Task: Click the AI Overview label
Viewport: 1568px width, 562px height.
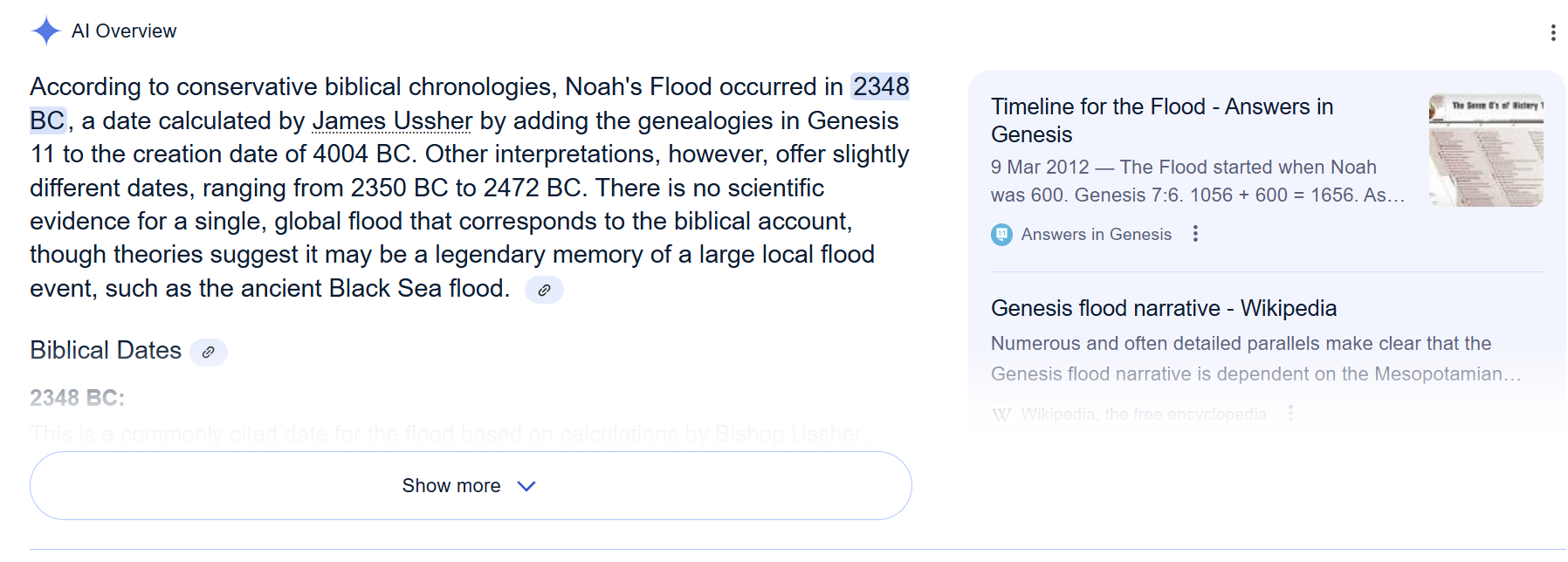Action: (x=124, y=31)
